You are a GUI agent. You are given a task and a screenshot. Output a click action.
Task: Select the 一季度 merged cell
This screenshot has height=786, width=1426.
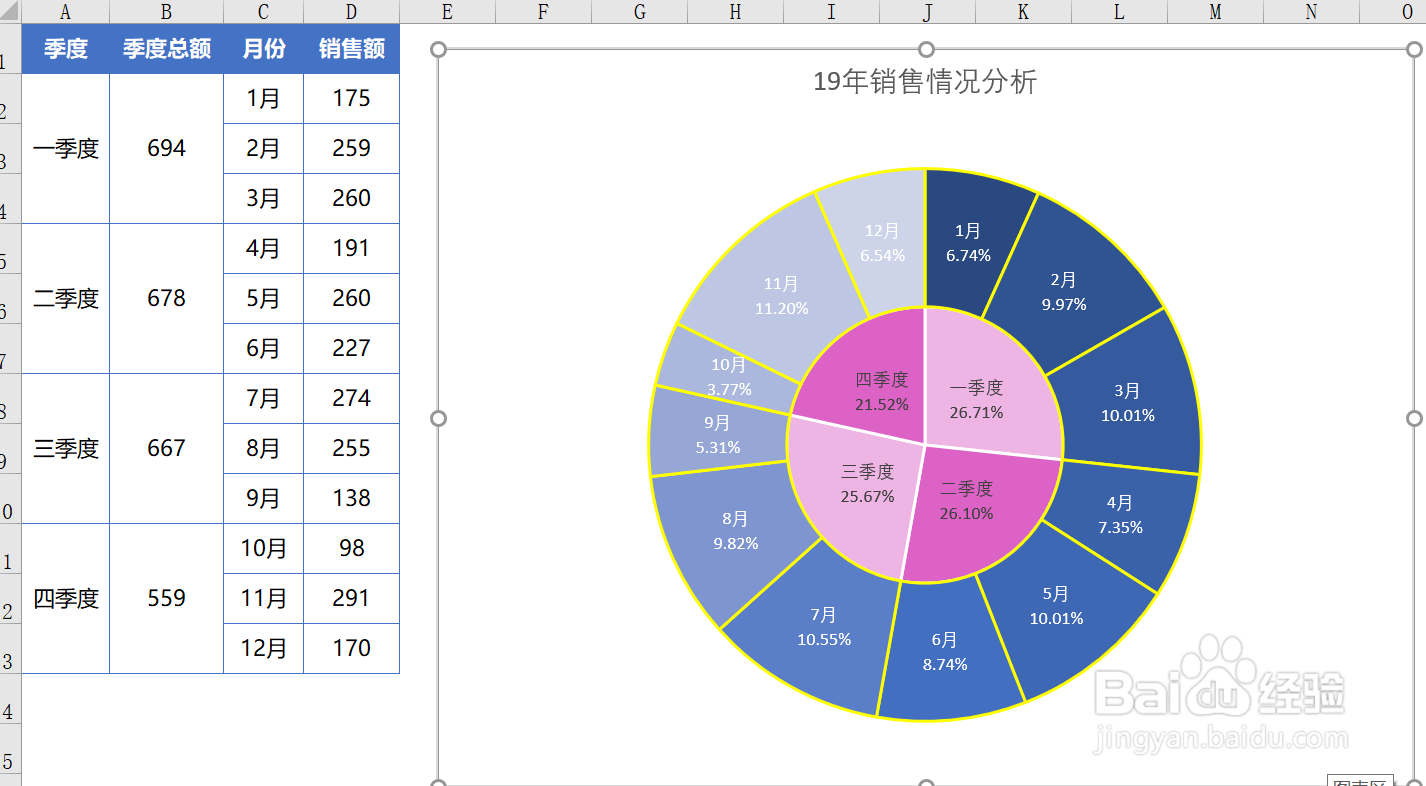point(66,149)
